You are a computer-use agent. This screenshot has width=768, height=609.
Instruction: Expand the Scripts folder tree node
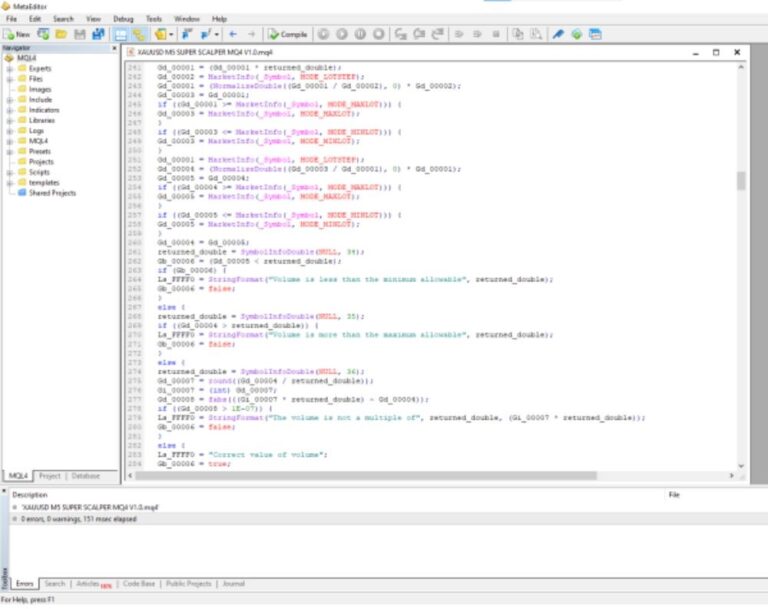pos(9,172)
